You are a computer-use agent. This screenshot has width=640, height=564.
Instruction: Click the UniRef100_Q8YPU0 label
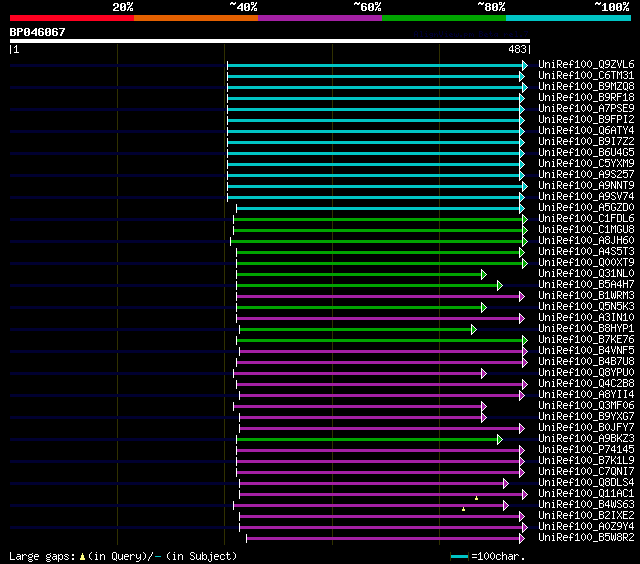tap(586, 373)
